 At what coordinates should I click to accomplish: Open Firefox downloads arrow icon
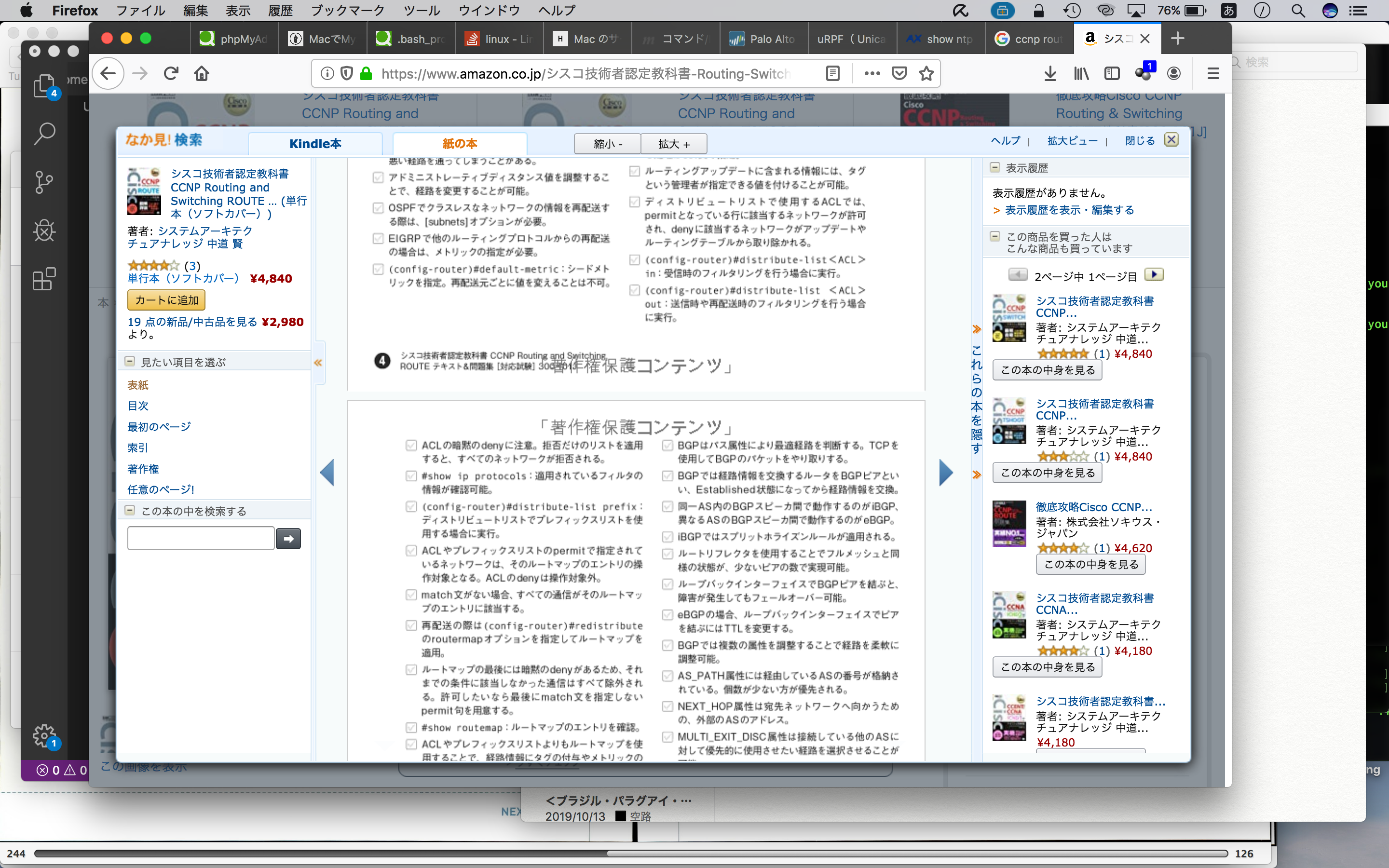pos(1050,73)
